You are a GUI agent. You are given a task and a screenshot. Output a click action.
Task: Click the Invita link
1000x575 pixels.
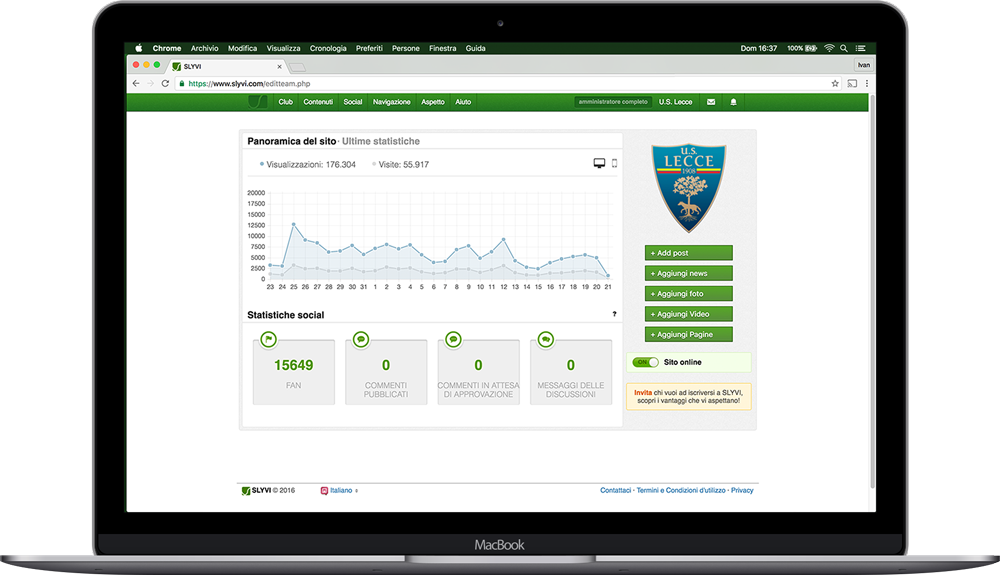click(643, 393)
